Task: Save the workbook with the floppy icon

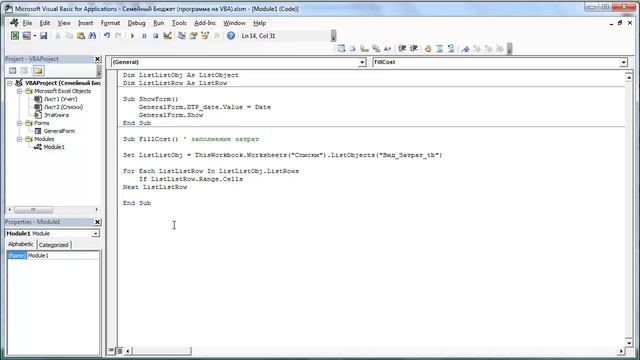Action: point(43,36)
